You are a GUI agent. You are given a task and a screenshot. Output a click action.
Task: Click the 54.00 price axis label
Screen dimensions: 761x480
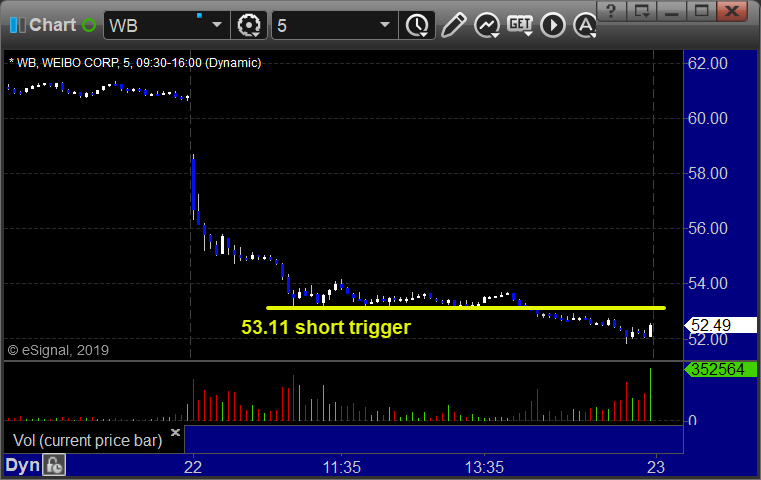click(x=708, y=283)
